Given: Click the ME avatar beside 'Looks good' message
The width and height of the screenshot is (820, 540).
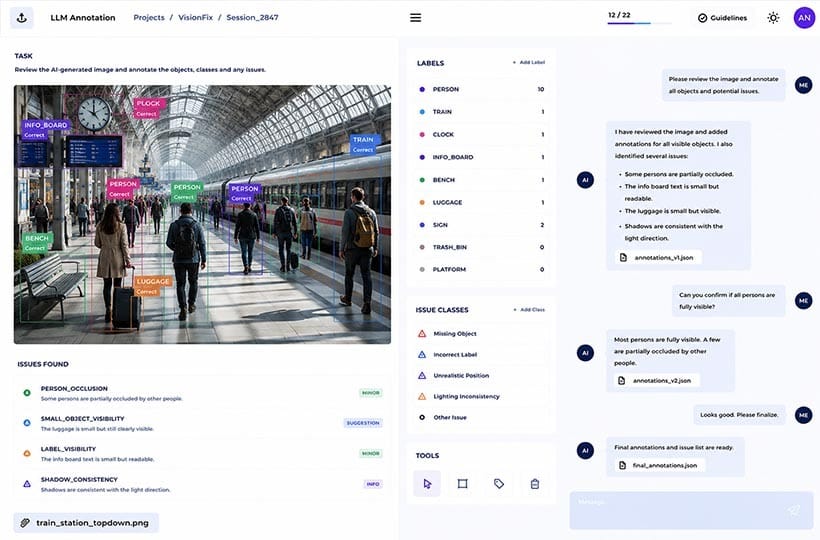Looking at the screenshot, I should coord(803,415).
